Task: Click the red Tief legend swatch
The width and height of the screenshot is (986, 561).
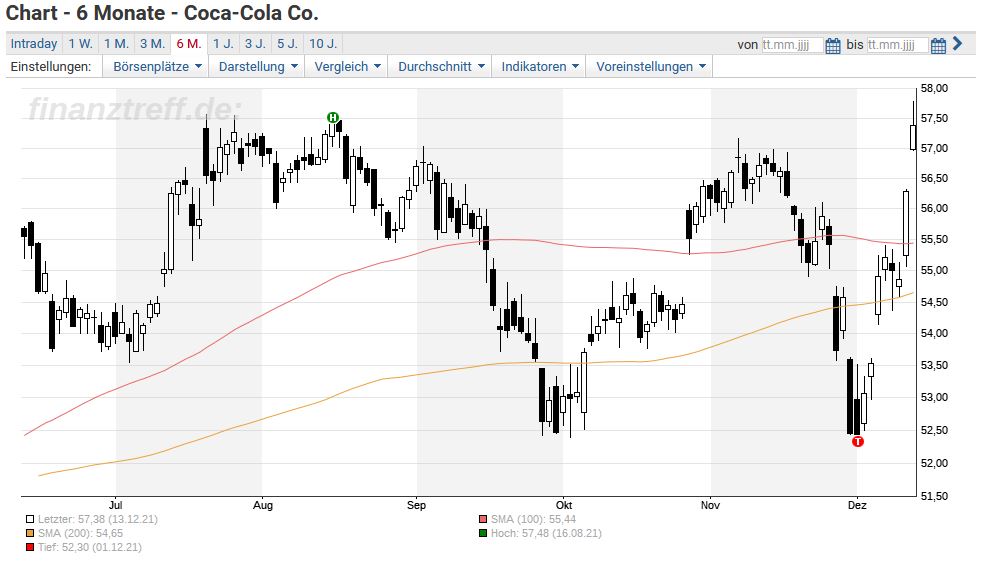Action: [30, 547]
